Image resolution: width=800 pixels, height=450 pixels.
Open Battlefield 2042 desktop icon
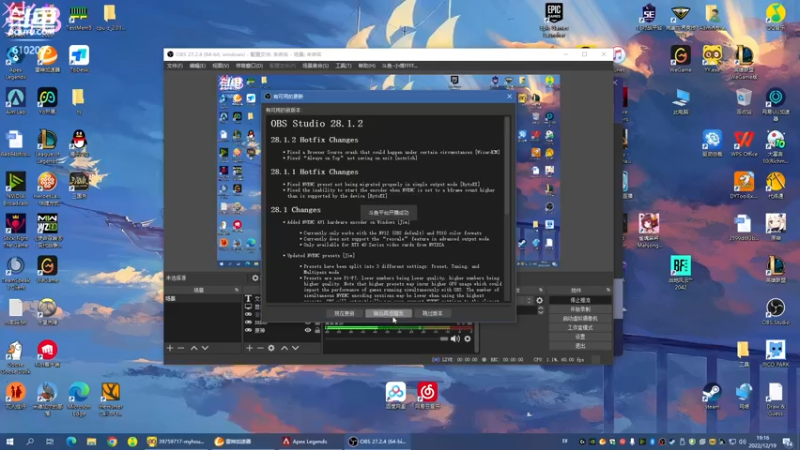coord(680,272)
